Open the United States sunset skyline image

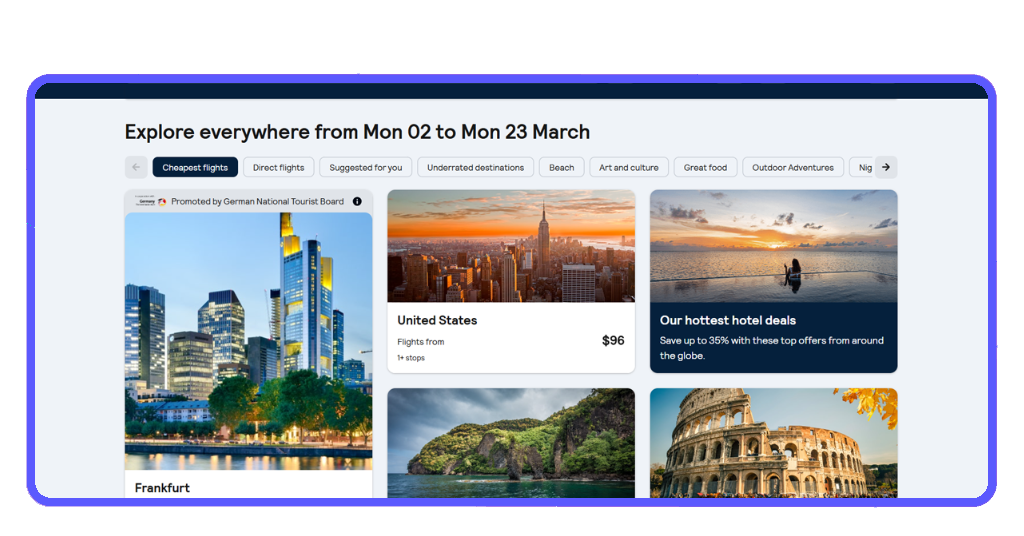click(511, 246)
